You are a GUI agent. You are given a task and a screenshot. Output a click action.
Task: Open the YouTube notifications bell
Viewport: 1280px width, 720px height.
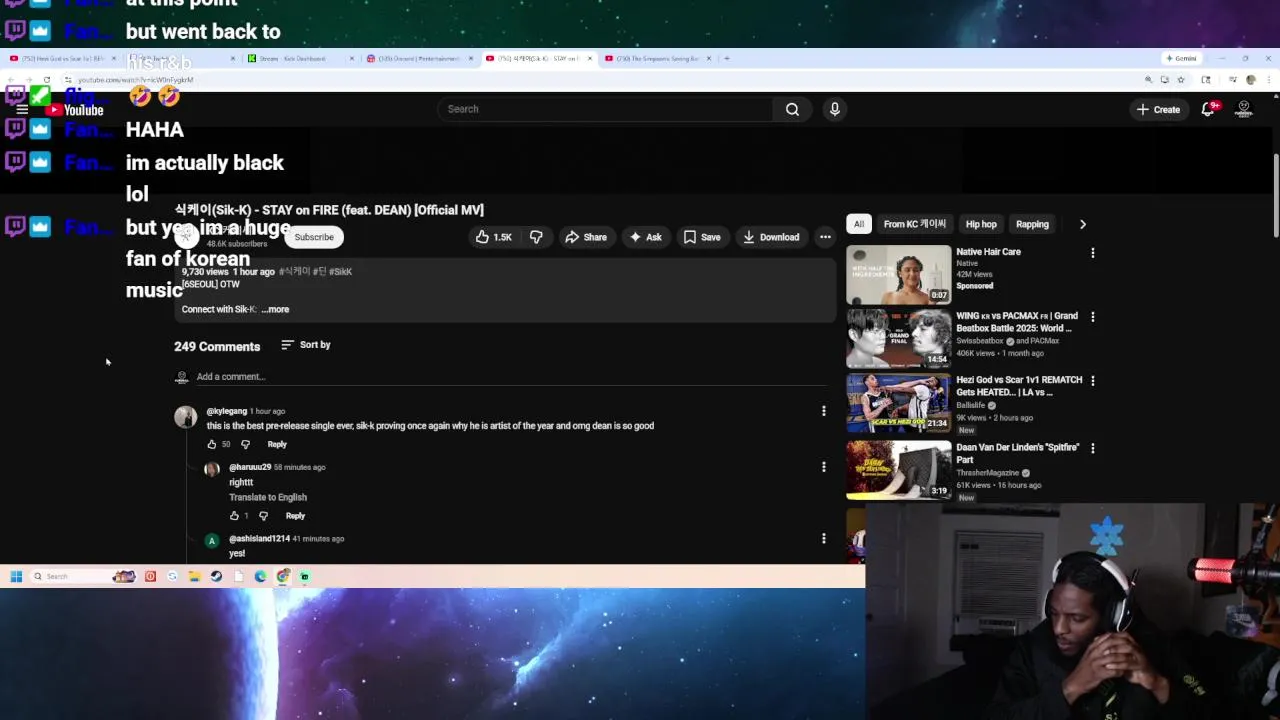click(x=1208, y=109)
